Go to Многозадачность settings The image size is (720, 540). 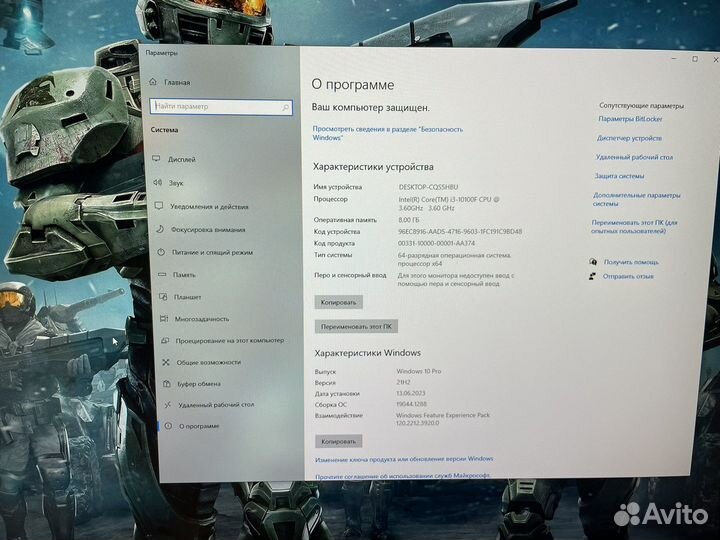[x=202, y=319]
